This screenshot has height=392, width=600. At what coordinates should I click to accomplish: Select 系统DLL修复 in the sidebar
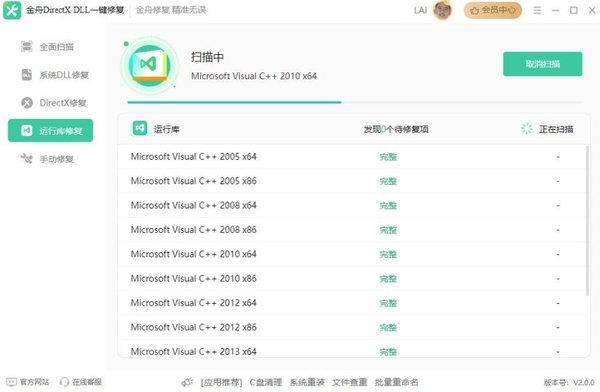click(55, 75)
